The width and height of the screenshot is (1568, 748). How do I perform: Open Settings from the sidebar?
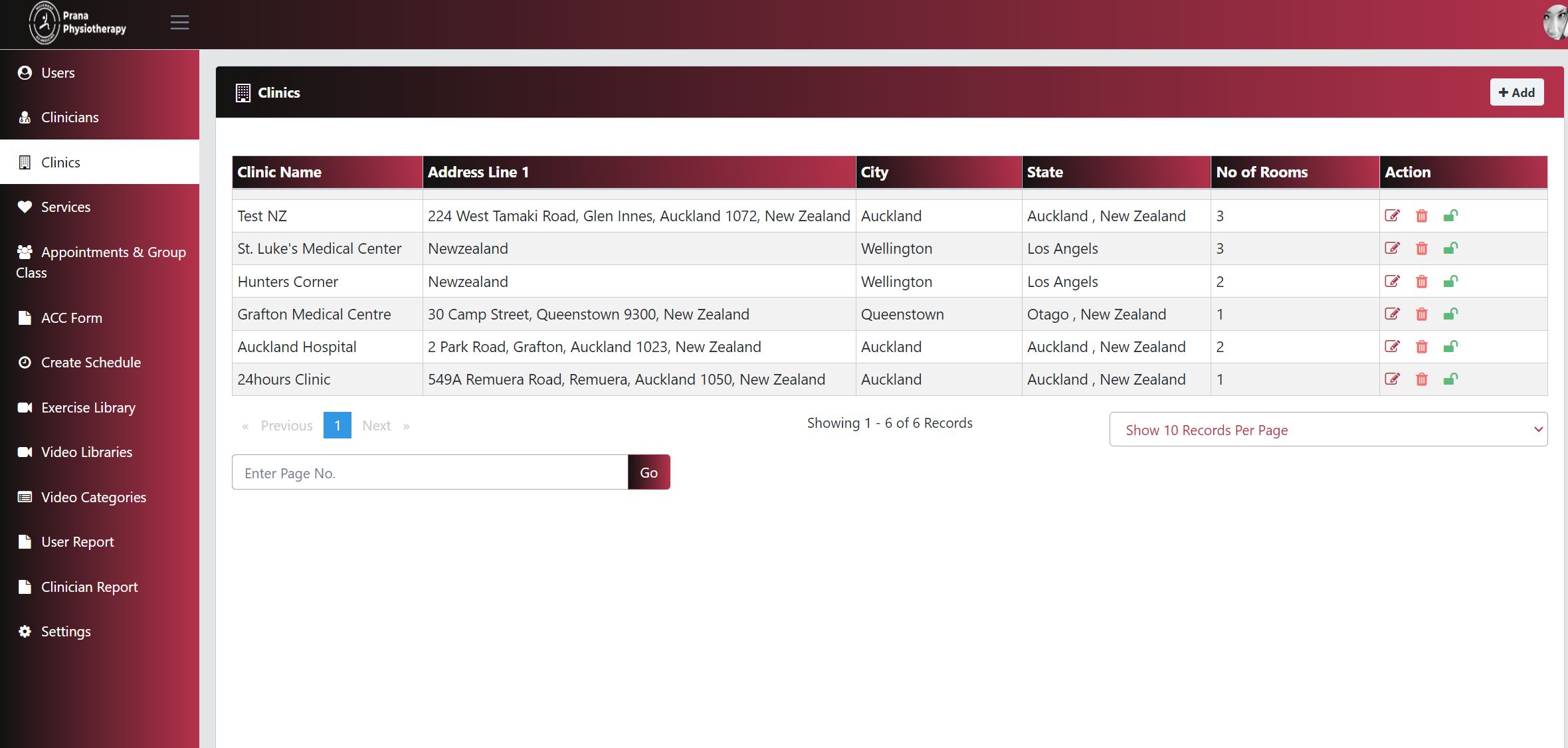coord(66,631)
